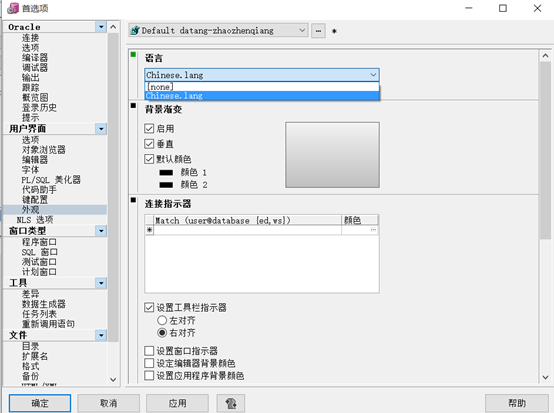Enable 设定编辑器背景颜色 checkbox

pyautogui.click(x=149, y=363)
